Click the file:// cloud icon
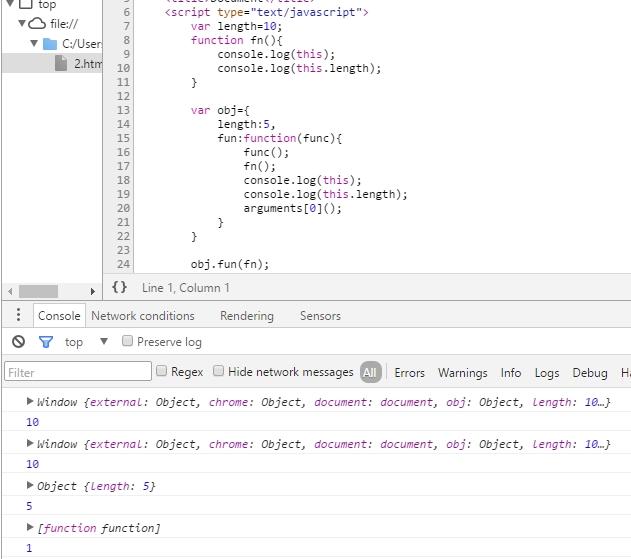The image size is (631, 559). 38,24
